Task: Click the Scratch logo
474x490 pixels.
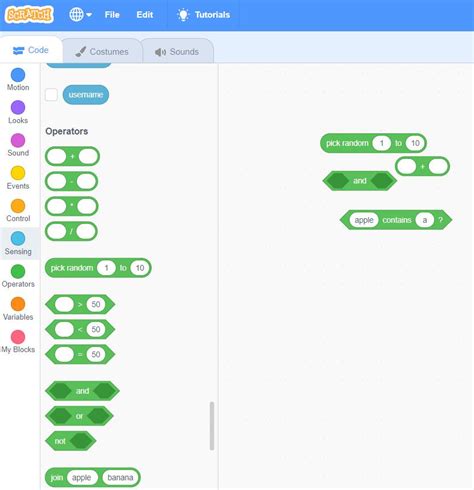Action: [x=29, y=15]
